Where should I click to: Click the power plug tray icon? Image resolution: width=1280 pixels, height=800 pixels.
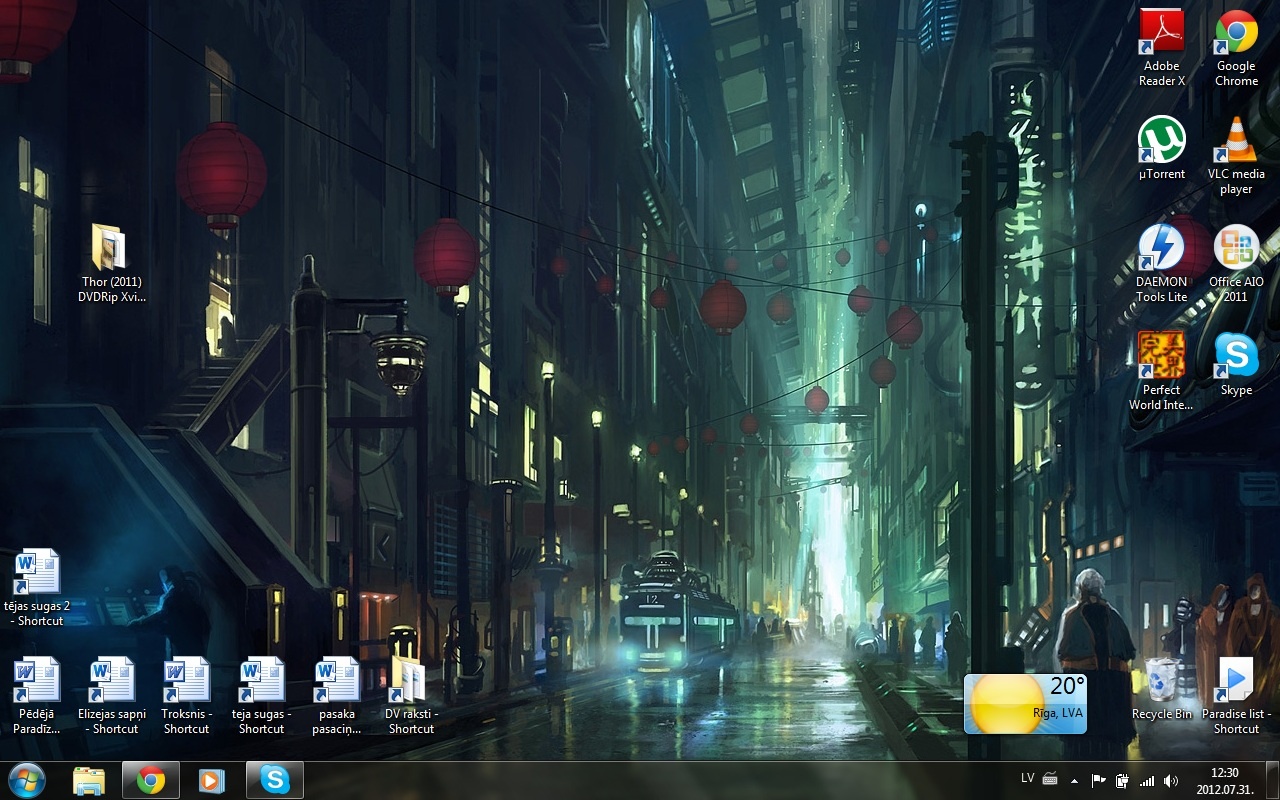pos(1122,780)
